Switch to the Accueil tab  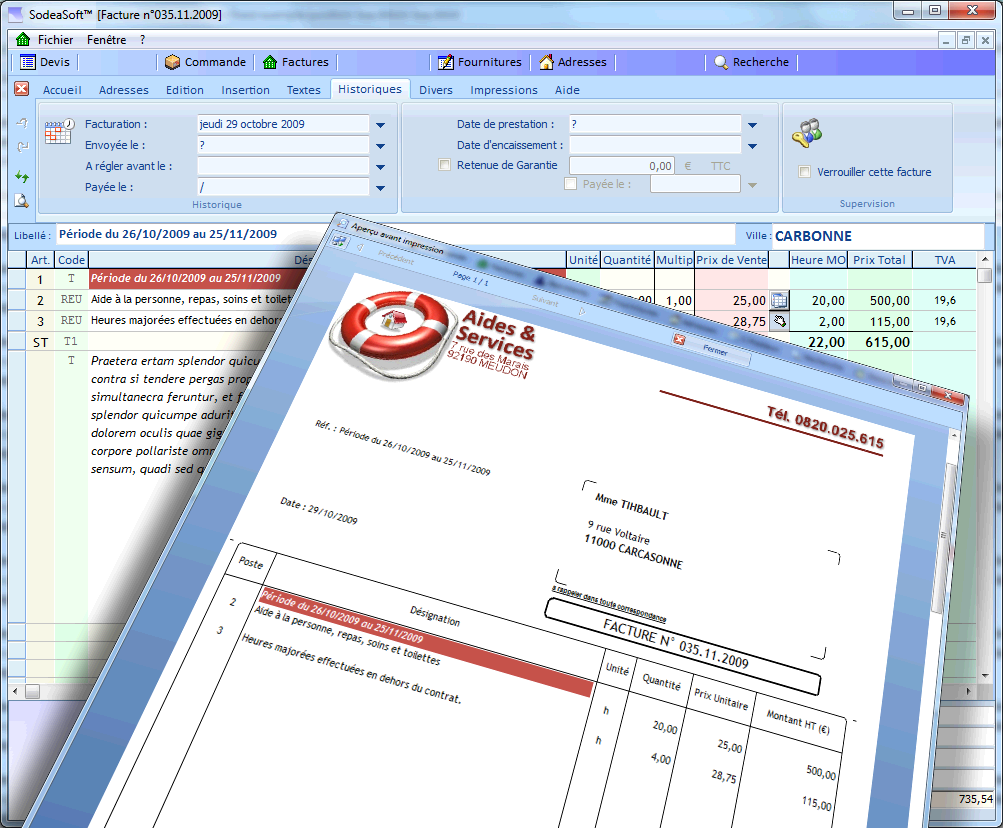[x=62, y=90]
